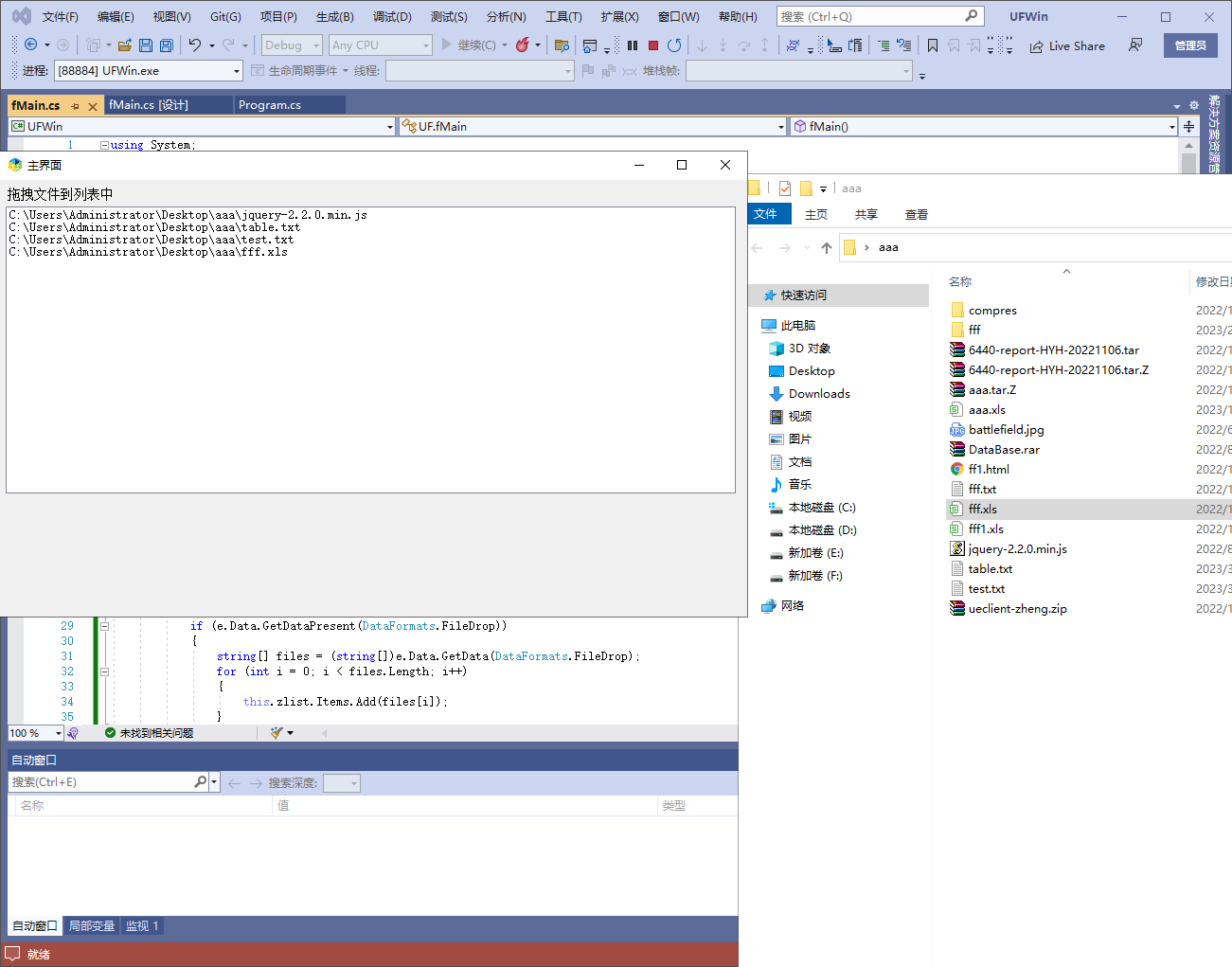Screen dimensions: 1232x967
Task: Click the properties checkmark icon in Explorer title bar
Action: click(x=785, y=188)
